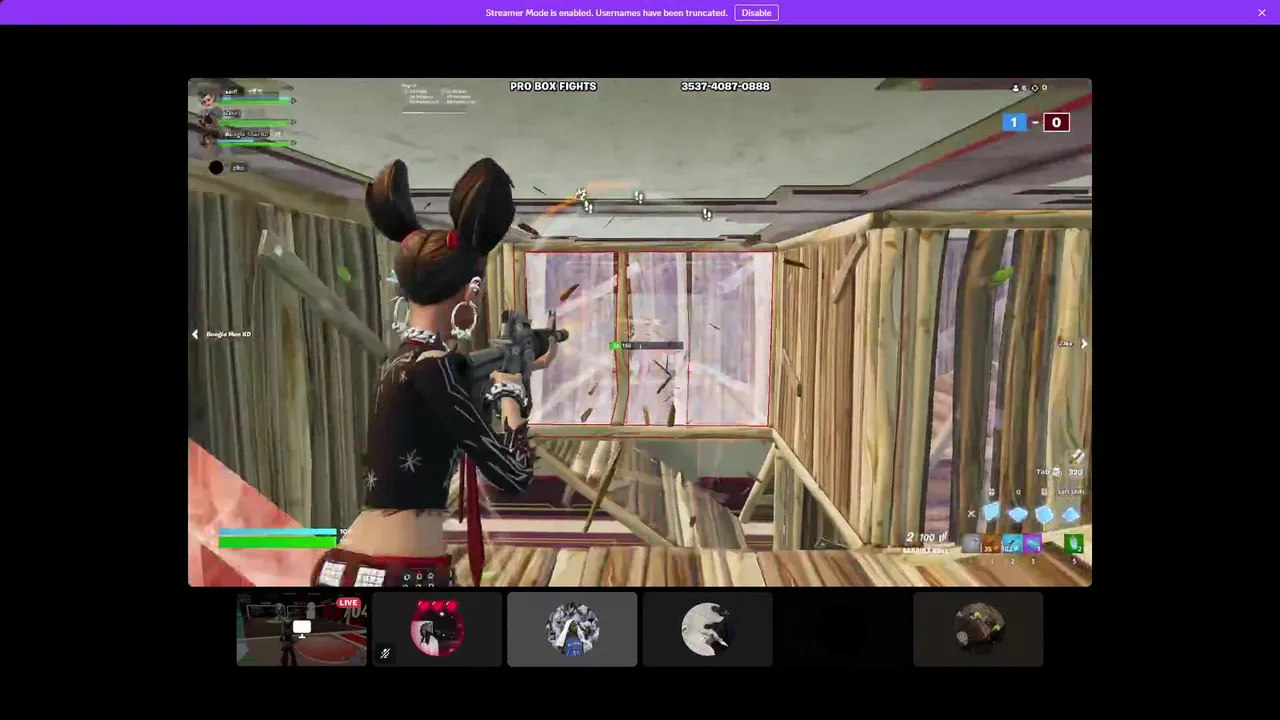
Task: Click the muted microphone icon on participant tile
Action: pyautogui.click(x=385, y=653)
